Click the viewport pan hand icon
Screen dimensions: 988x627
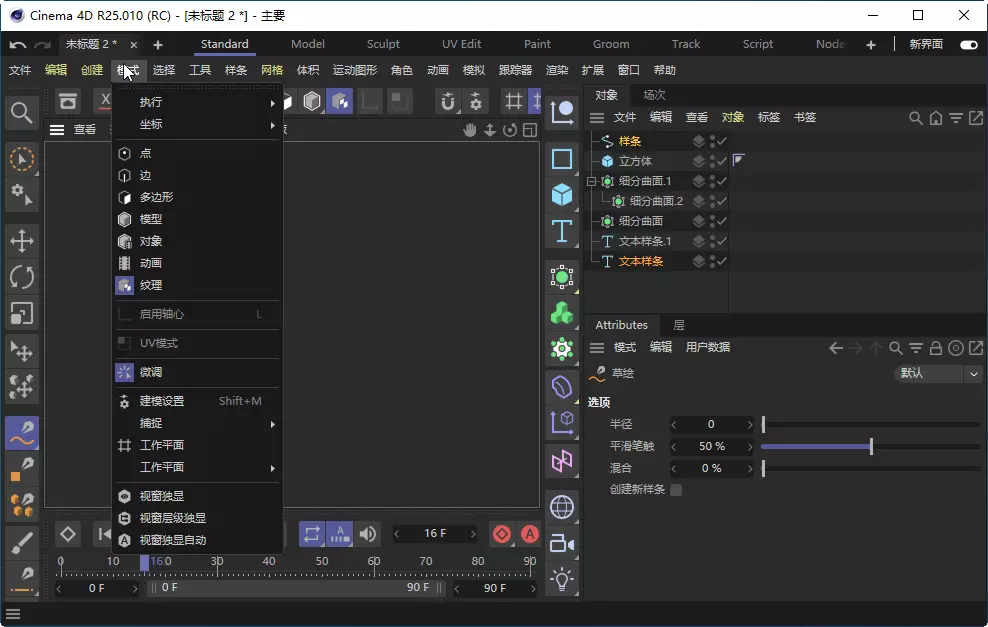[469, 130]
